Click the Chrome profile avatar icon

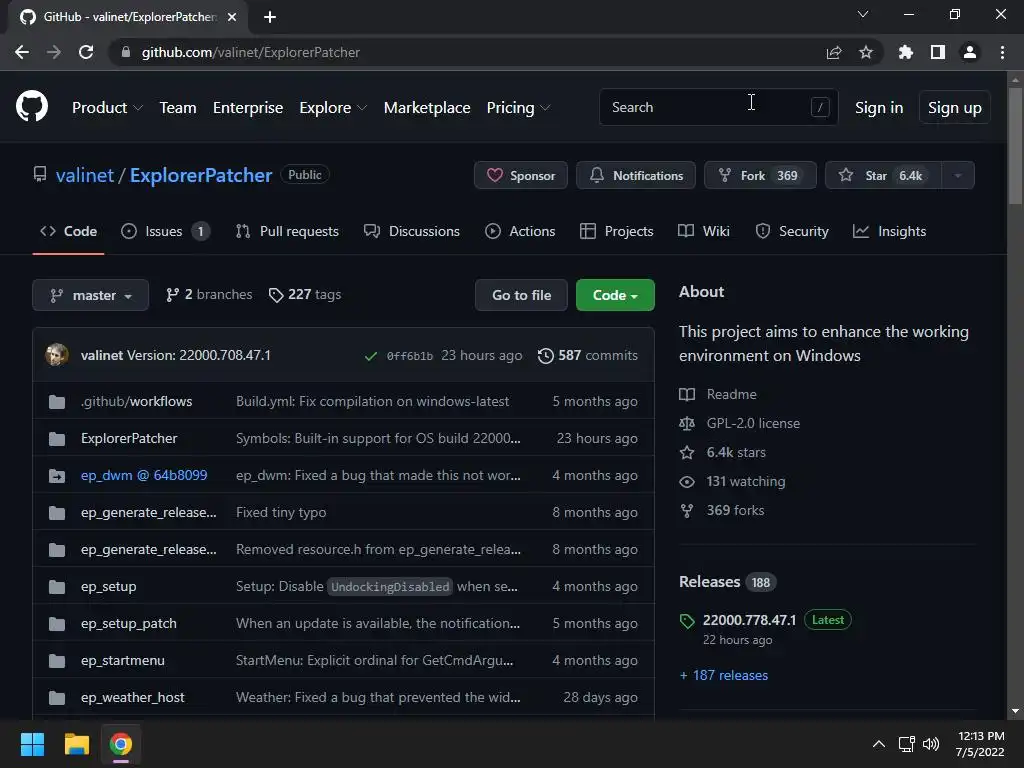(x=970, y=52)
